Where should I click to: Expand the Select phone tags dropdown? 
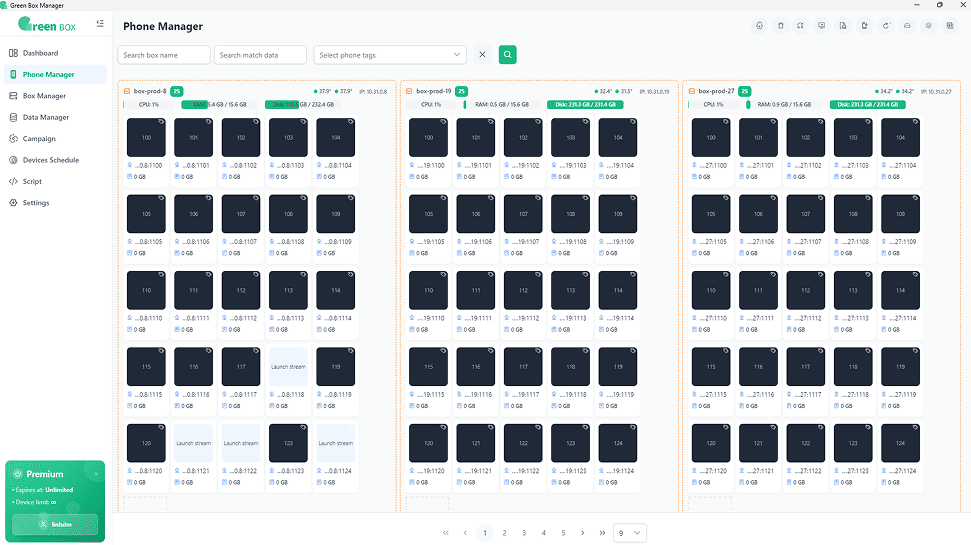pyautogui.click(x=390, y=55)
